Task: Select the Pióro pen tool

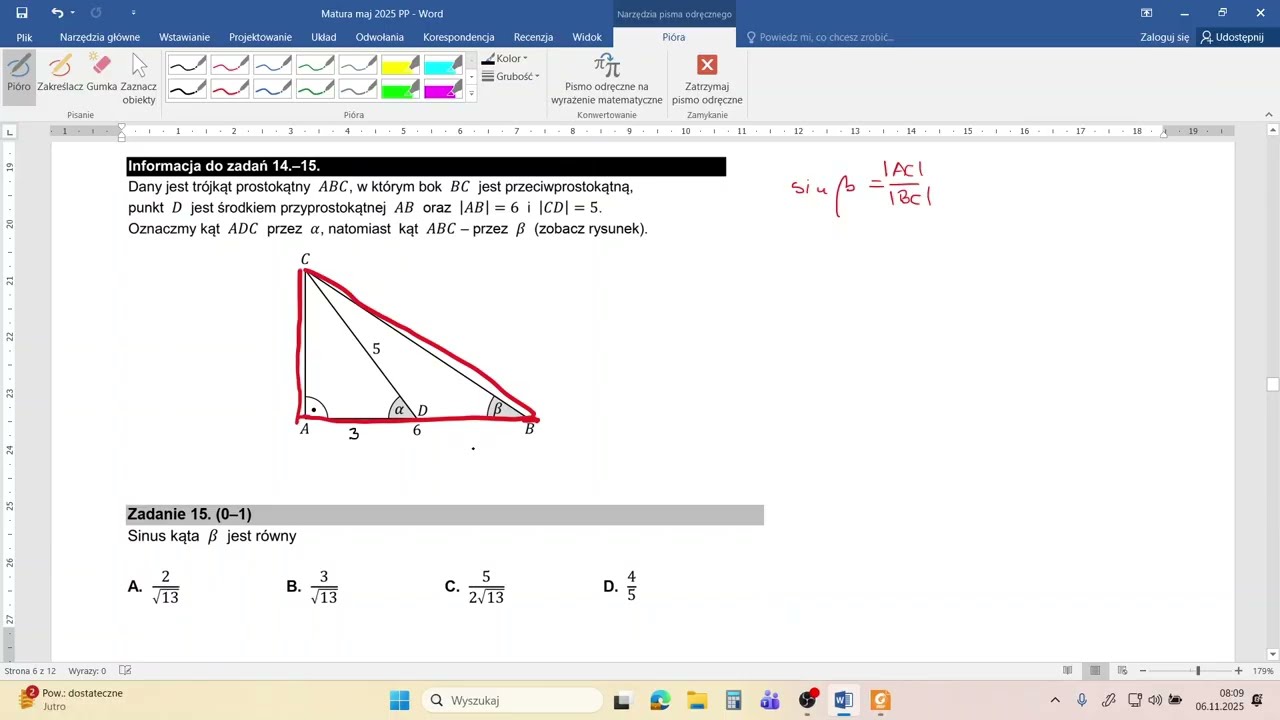Action: [19, 75]
